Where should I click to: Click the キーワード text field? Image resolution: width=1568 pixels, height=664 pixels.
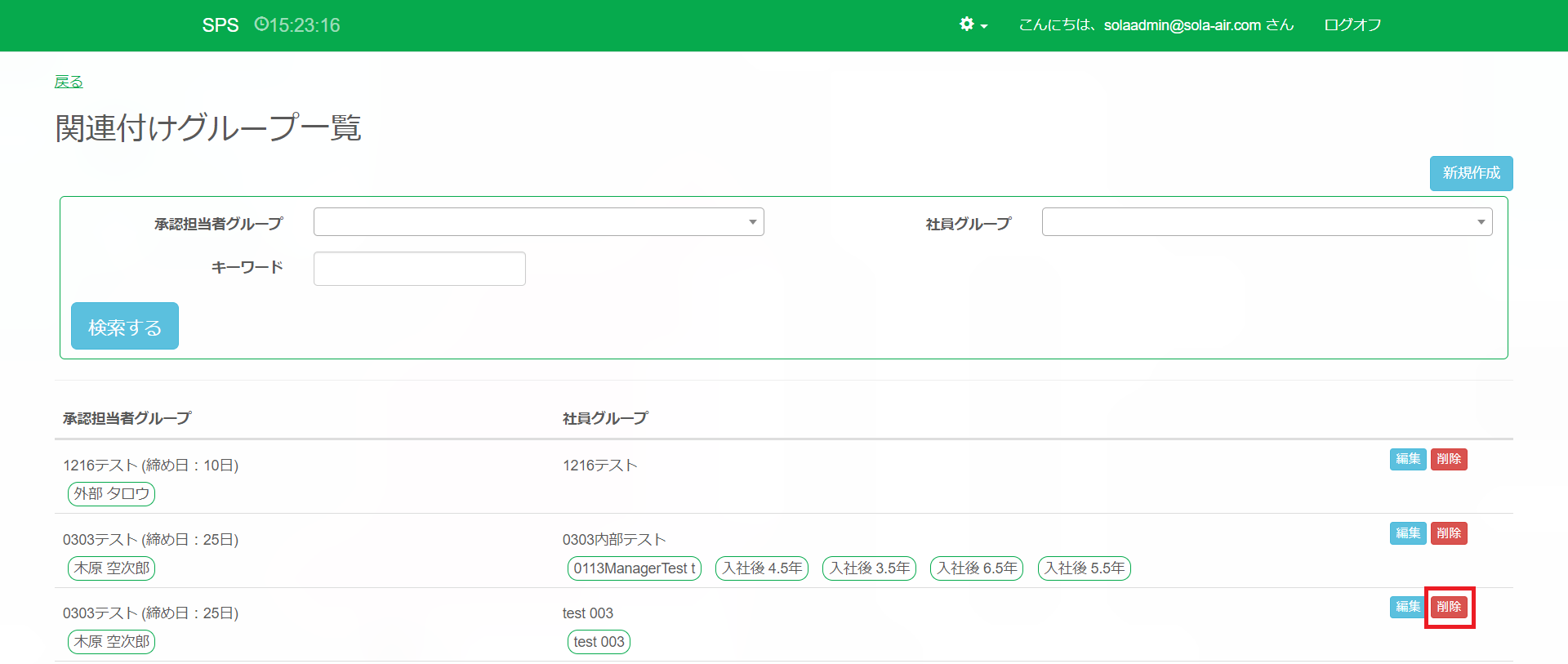click(419, 269)
